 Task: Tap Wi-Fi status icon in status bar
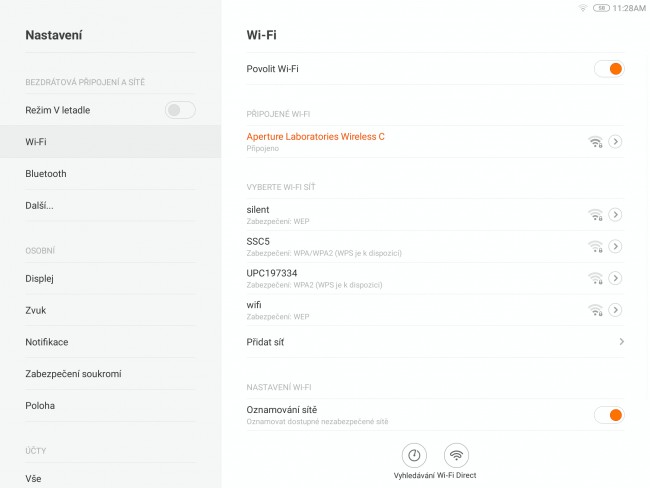tap(583, 8)
